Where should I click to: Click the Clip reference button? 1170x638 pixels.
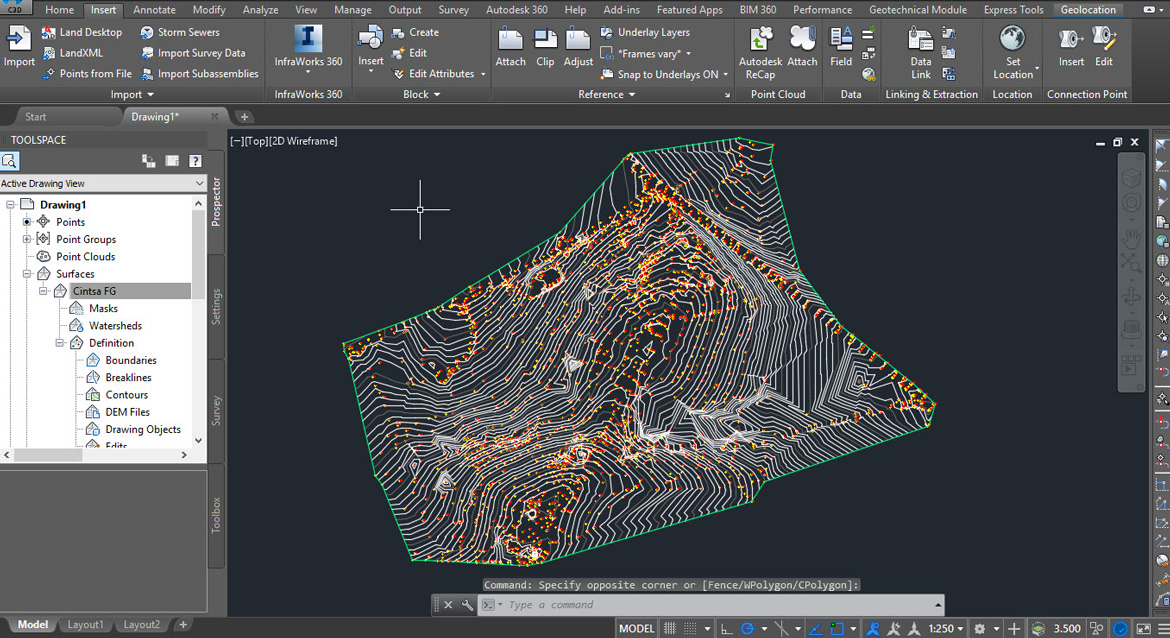(545, 46)
